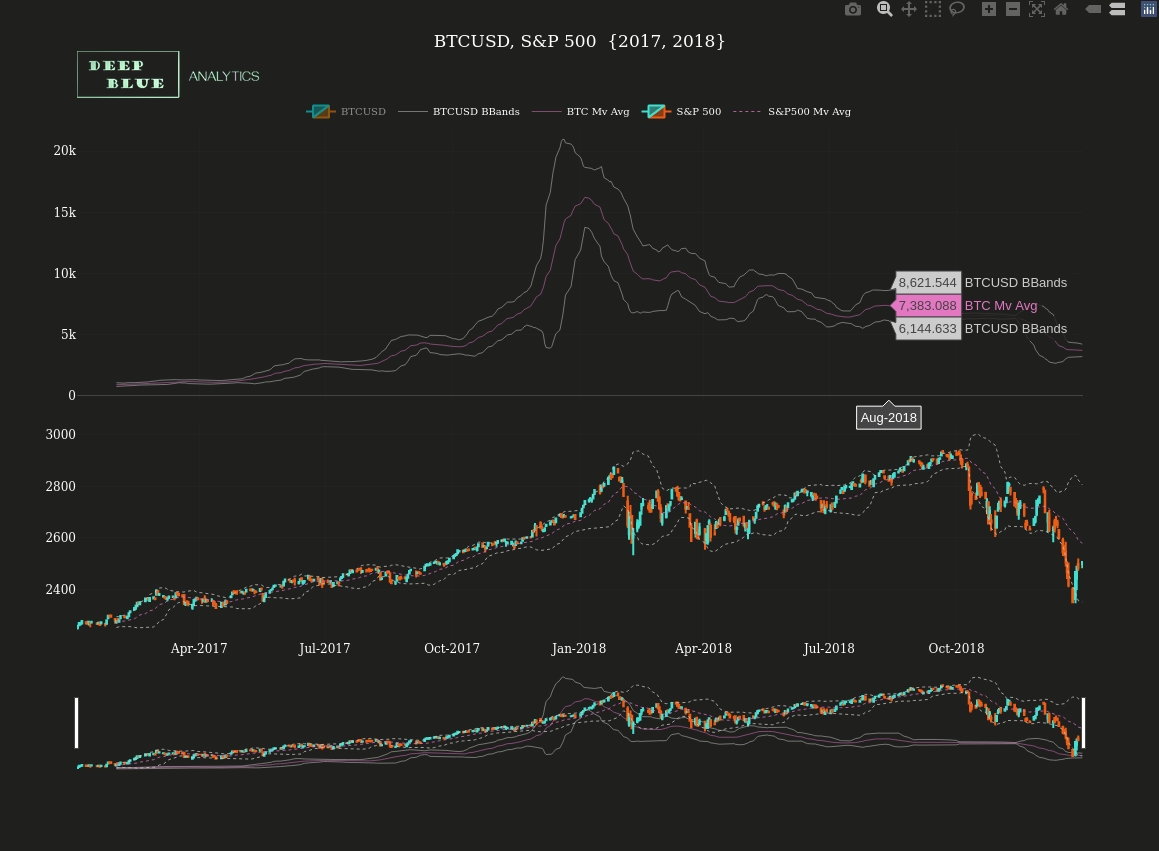1159x851 pixels.
Task: Choose the Box Select tool
Action: click(932, 9)
